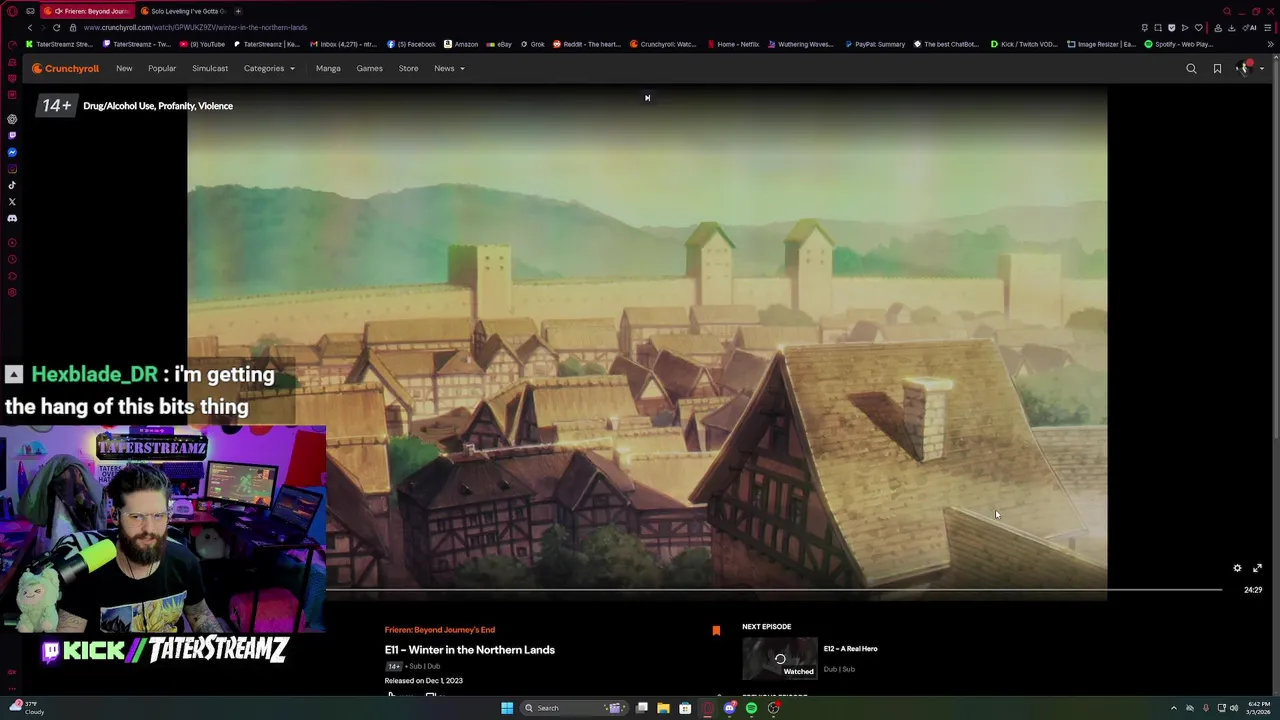Screen dimensions: 1280x720
Task: Open Spotify Web Player bookmark
Action: (x=1179, y=44)
